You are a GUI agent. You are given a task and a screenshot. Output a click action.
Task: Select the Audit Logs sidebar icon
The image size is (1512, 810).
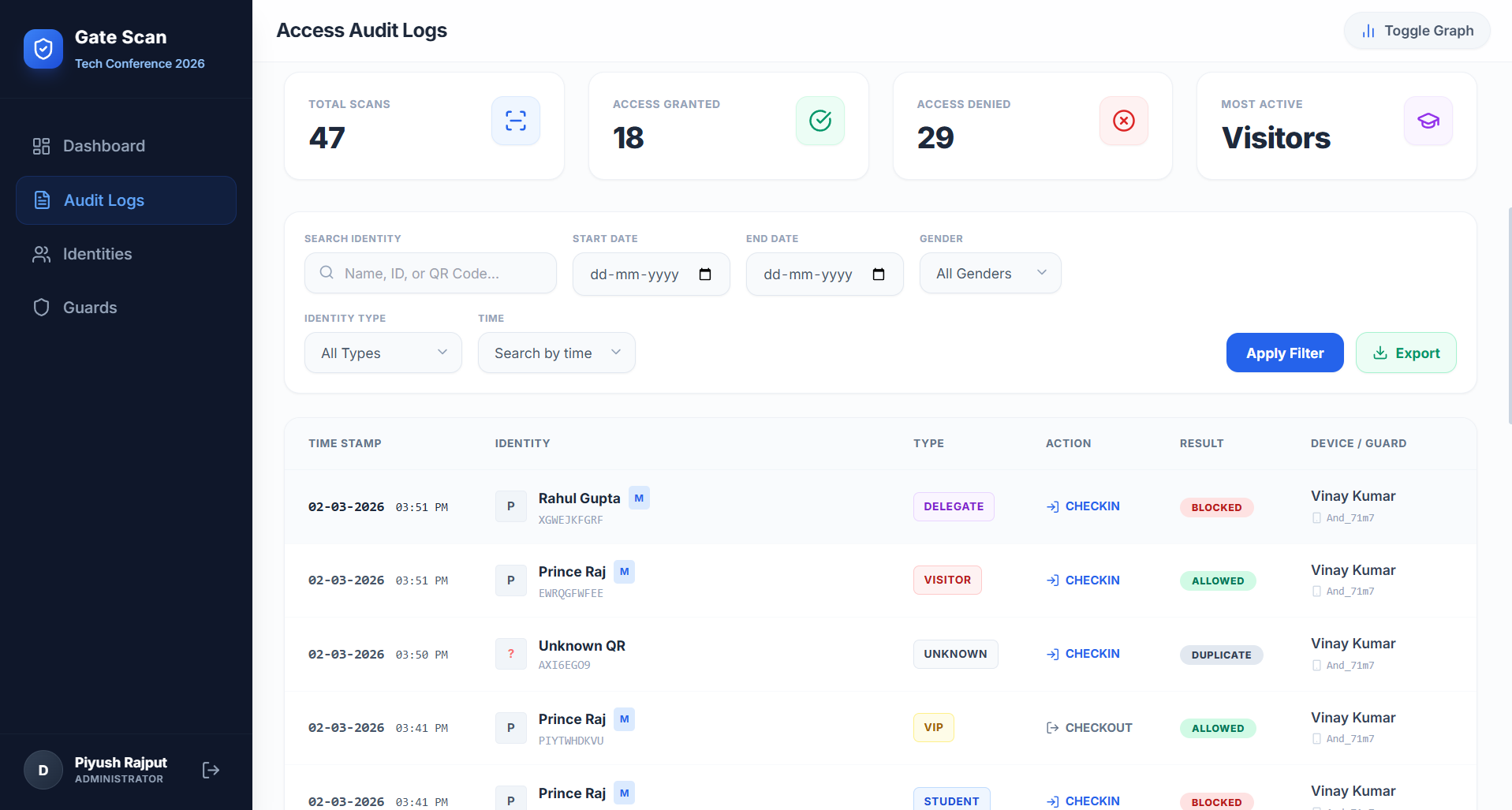coord(41,200)
